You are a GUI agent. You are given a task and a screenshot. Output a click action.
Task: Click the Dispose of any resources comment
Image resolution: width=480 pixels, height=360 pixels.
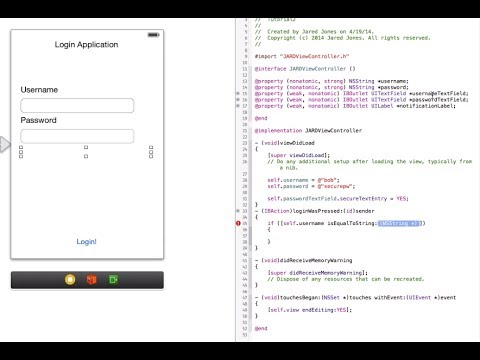tap(346, 279)
